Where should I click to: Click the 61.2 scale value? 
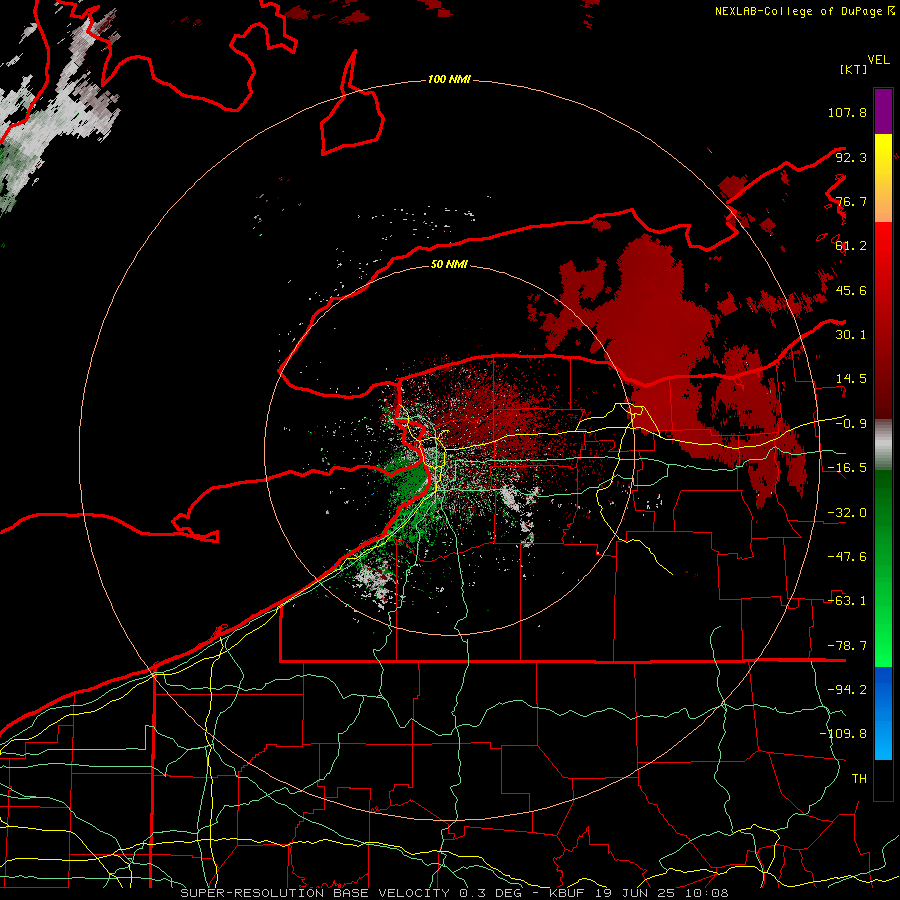point(851,246)
